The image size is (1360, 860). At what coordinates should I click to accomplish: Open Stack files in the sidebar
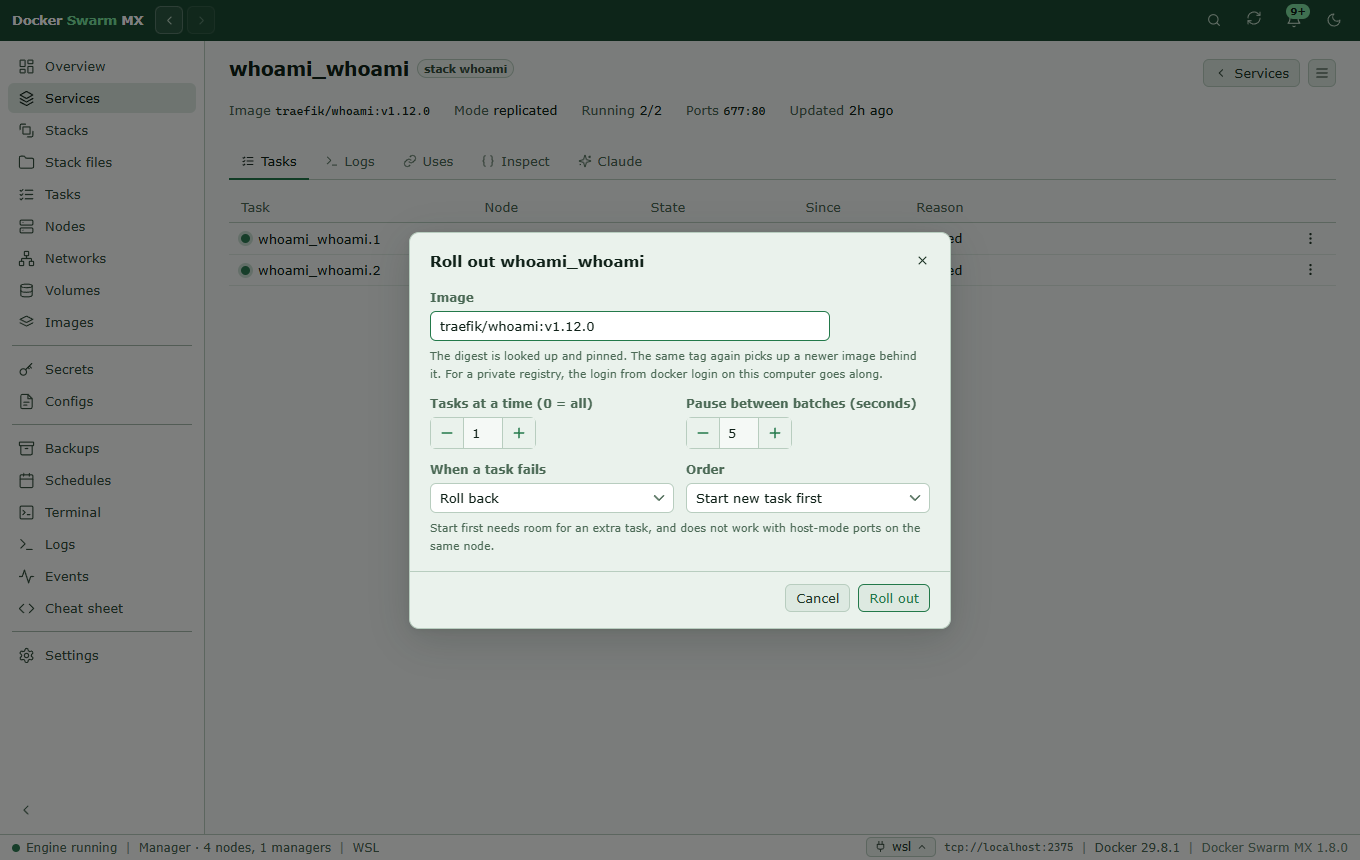102,162
